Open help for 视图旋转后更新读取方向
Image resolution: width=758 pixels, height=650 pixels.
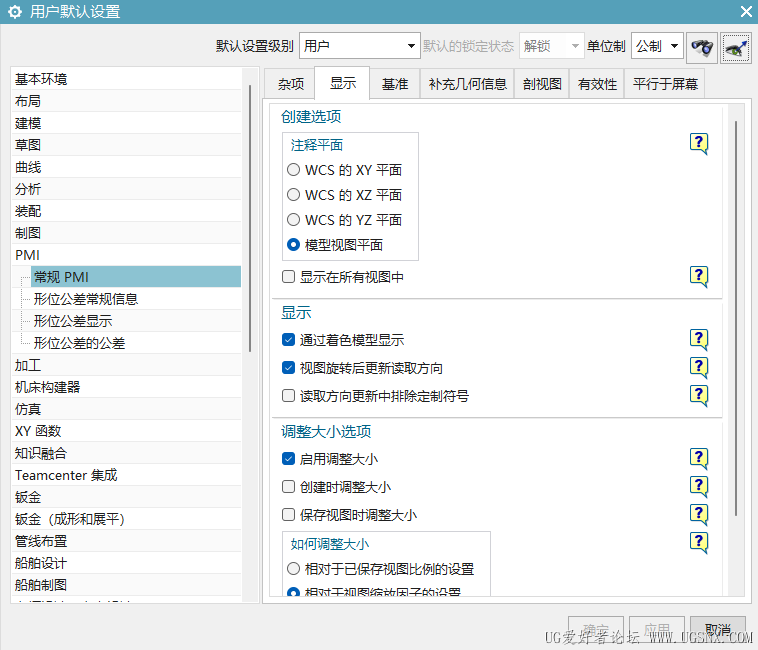point(699,368)
